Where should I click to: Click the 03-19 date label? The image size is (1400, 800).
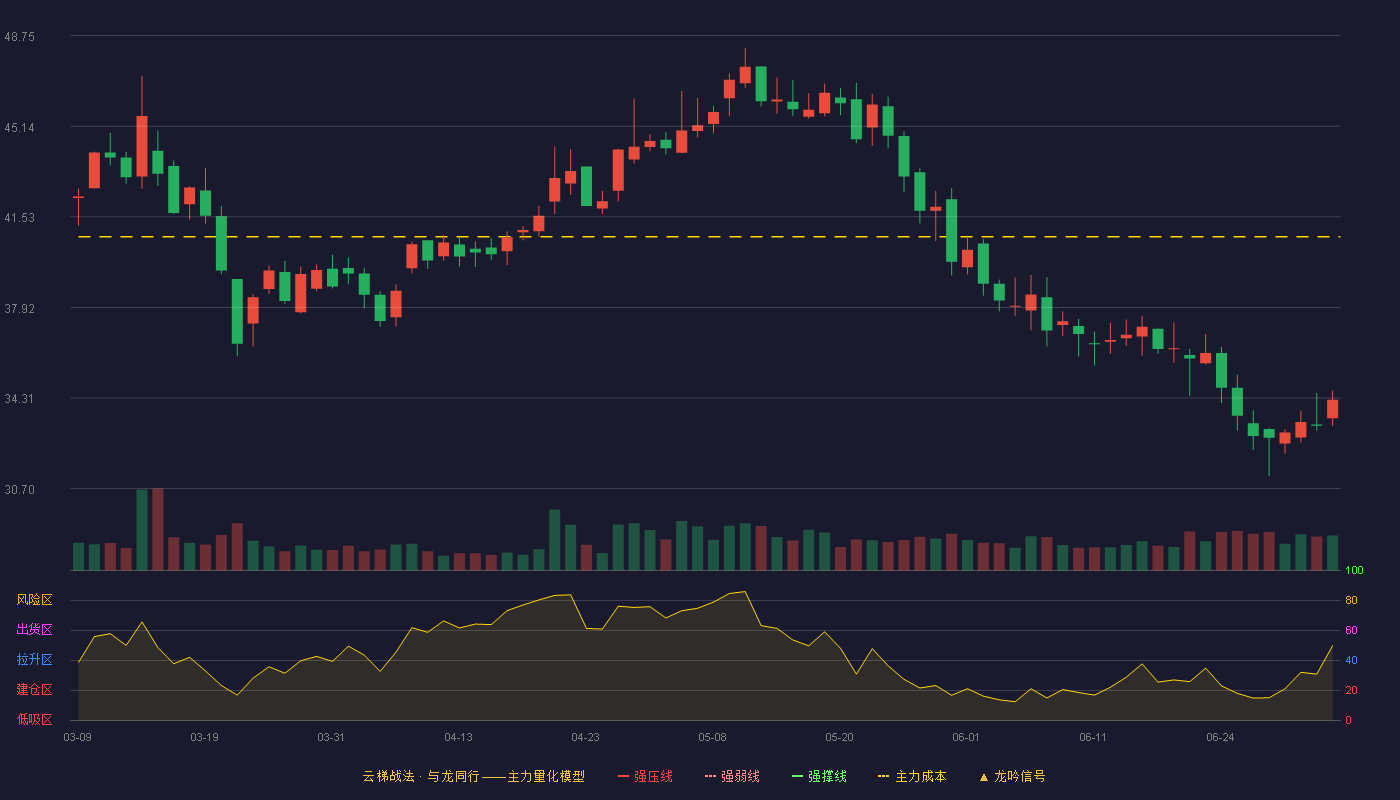pyautogui.click(x=204, y=737)
